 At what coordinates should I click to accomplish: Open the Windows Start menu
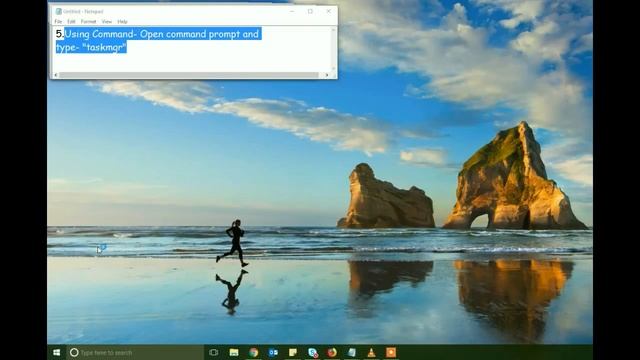tap(57, 352)
